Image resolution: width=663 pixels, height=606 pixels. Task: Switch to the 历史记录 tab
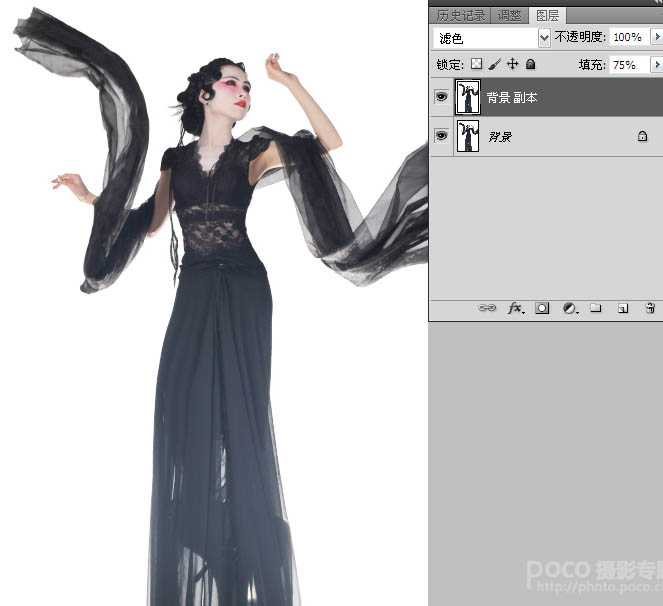[461, 15]
